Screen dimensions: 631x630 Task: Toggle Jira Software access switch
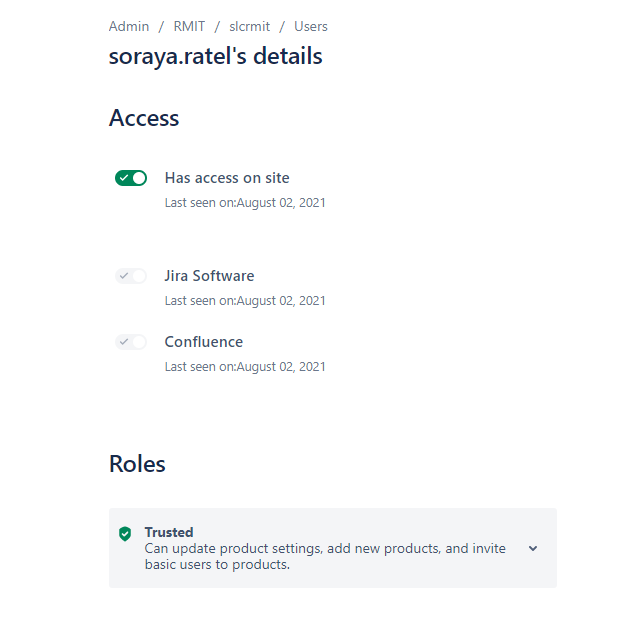click(x=131, y=276)
